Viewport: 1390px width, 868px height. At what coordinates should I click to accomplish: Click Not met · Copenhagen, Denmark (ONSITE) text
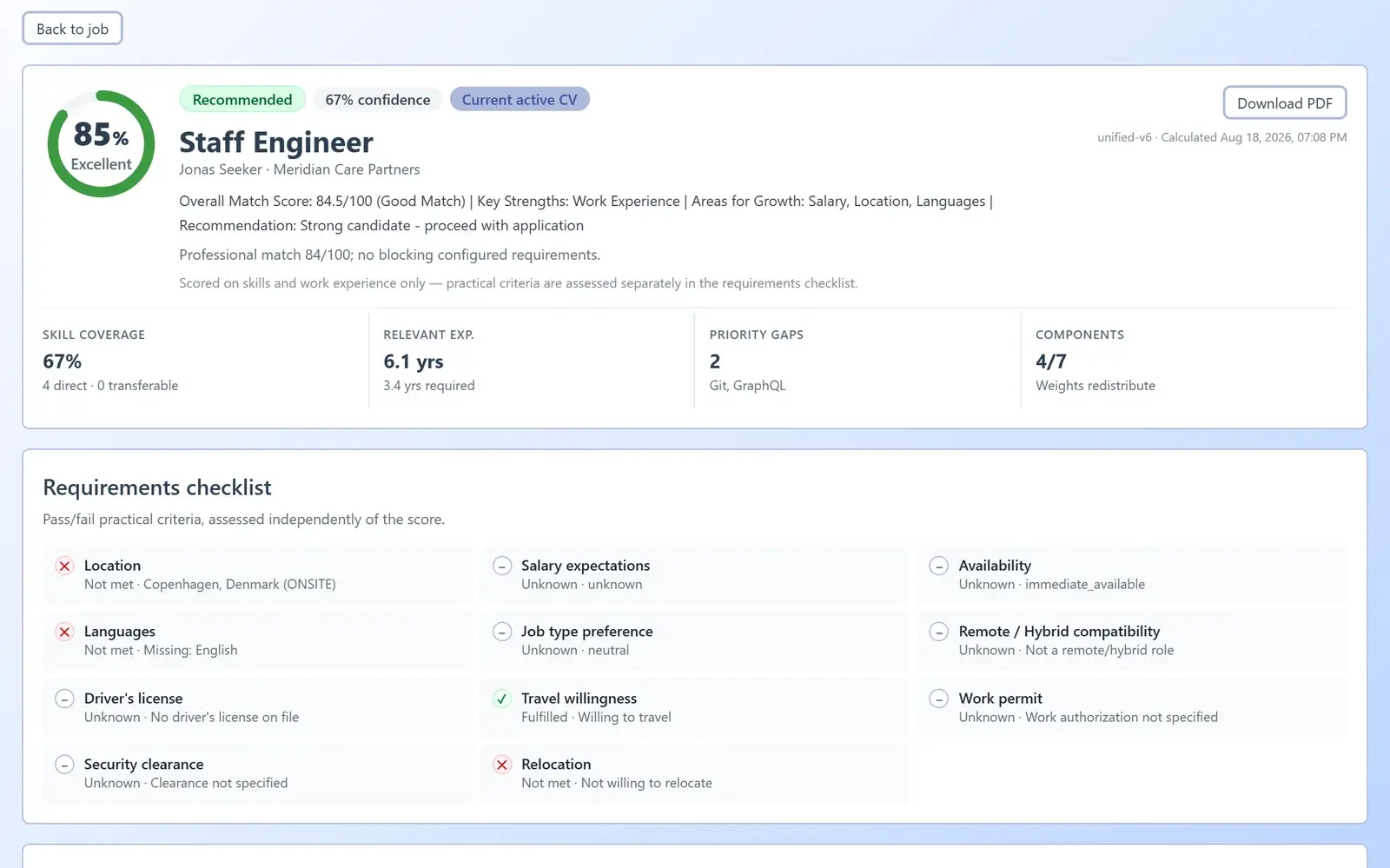(x=210, y=585)
